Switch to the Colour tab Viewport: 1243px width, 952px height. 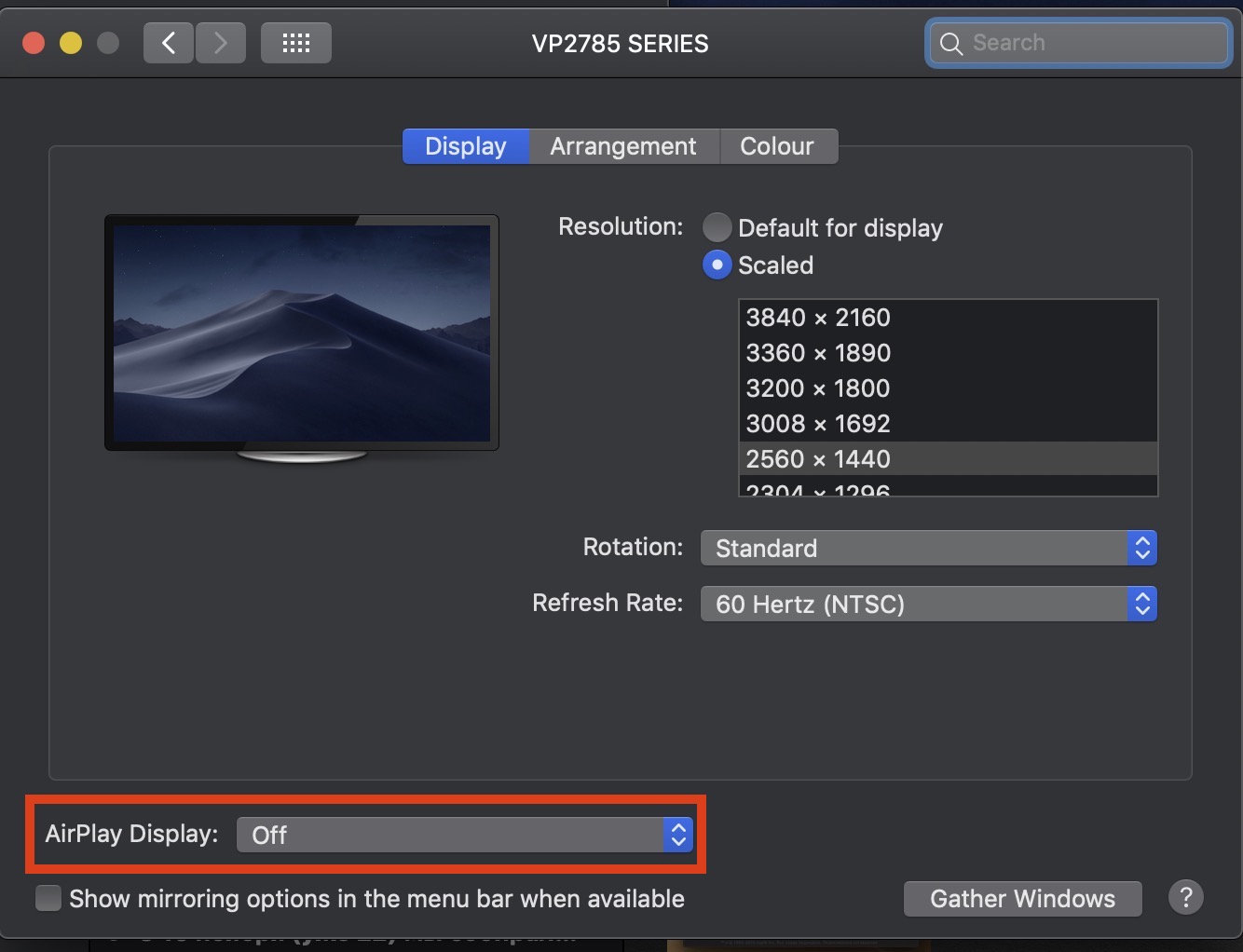coord(777,146)
